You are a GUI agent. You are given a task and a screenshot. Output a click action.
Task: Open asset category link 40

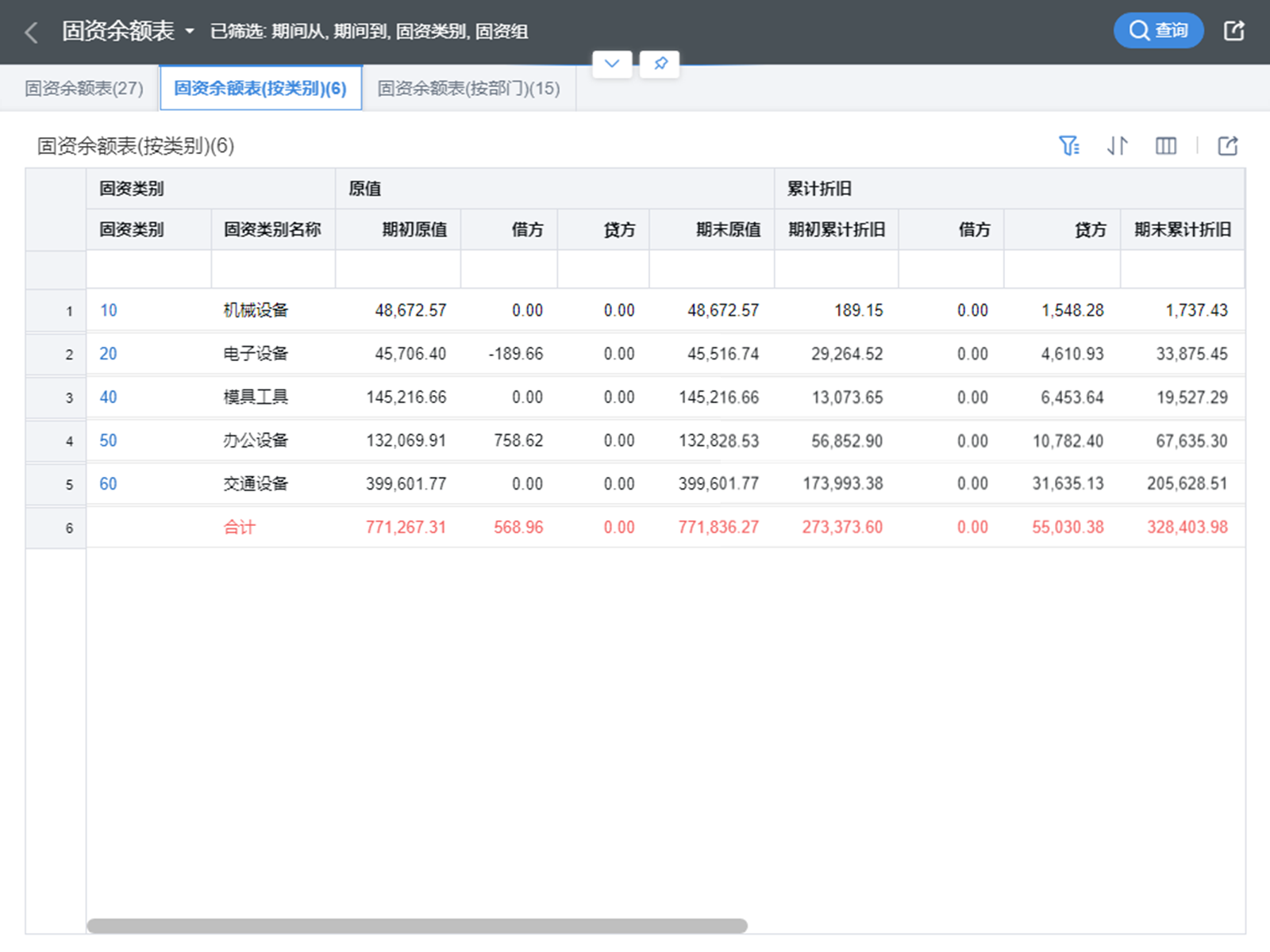pyautogui.click(x=109, y=397)
